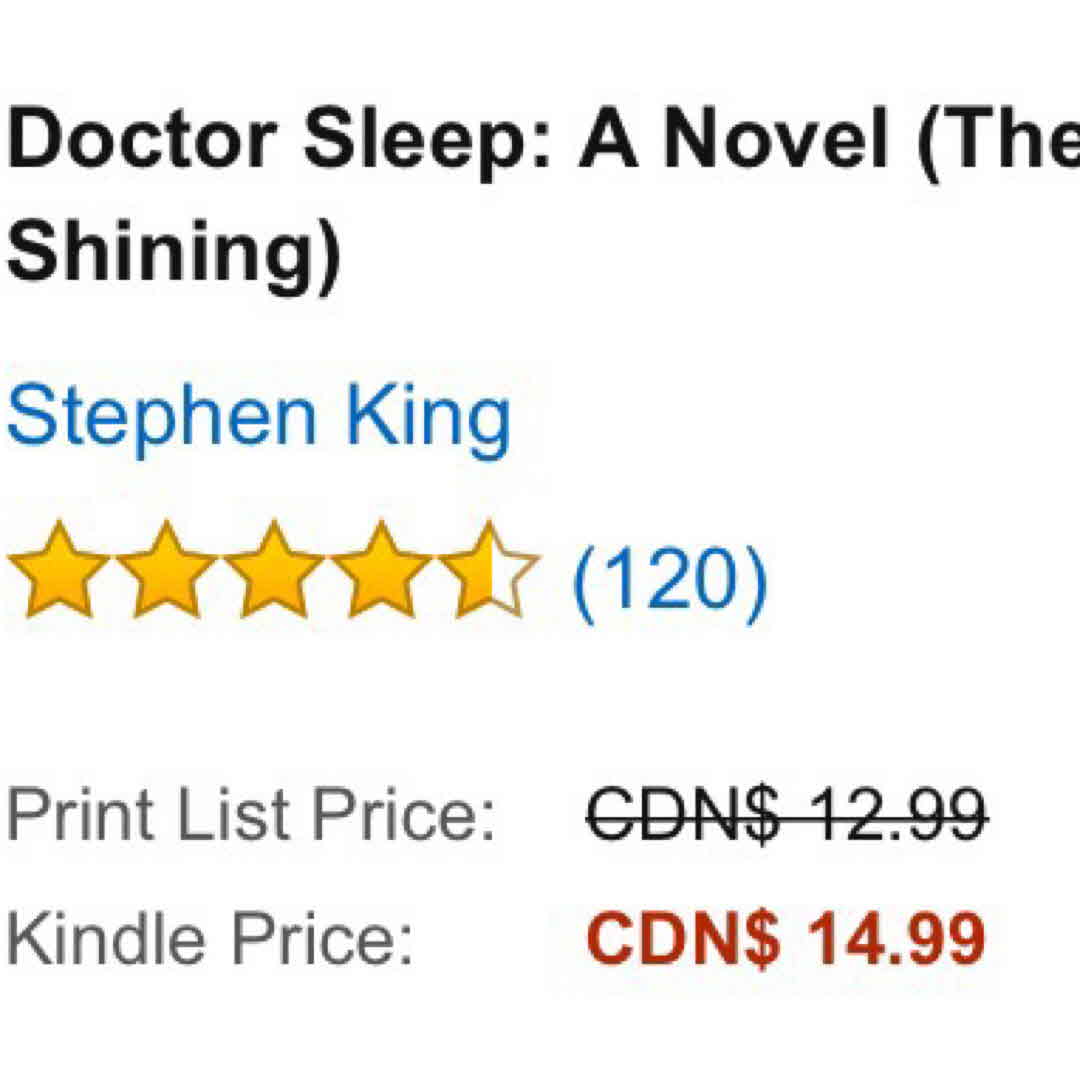This screenshot has width=1080, height=1080.
Task: Click the struck-through CDN$ 12.99 price
Action: [x=787, y=815]
